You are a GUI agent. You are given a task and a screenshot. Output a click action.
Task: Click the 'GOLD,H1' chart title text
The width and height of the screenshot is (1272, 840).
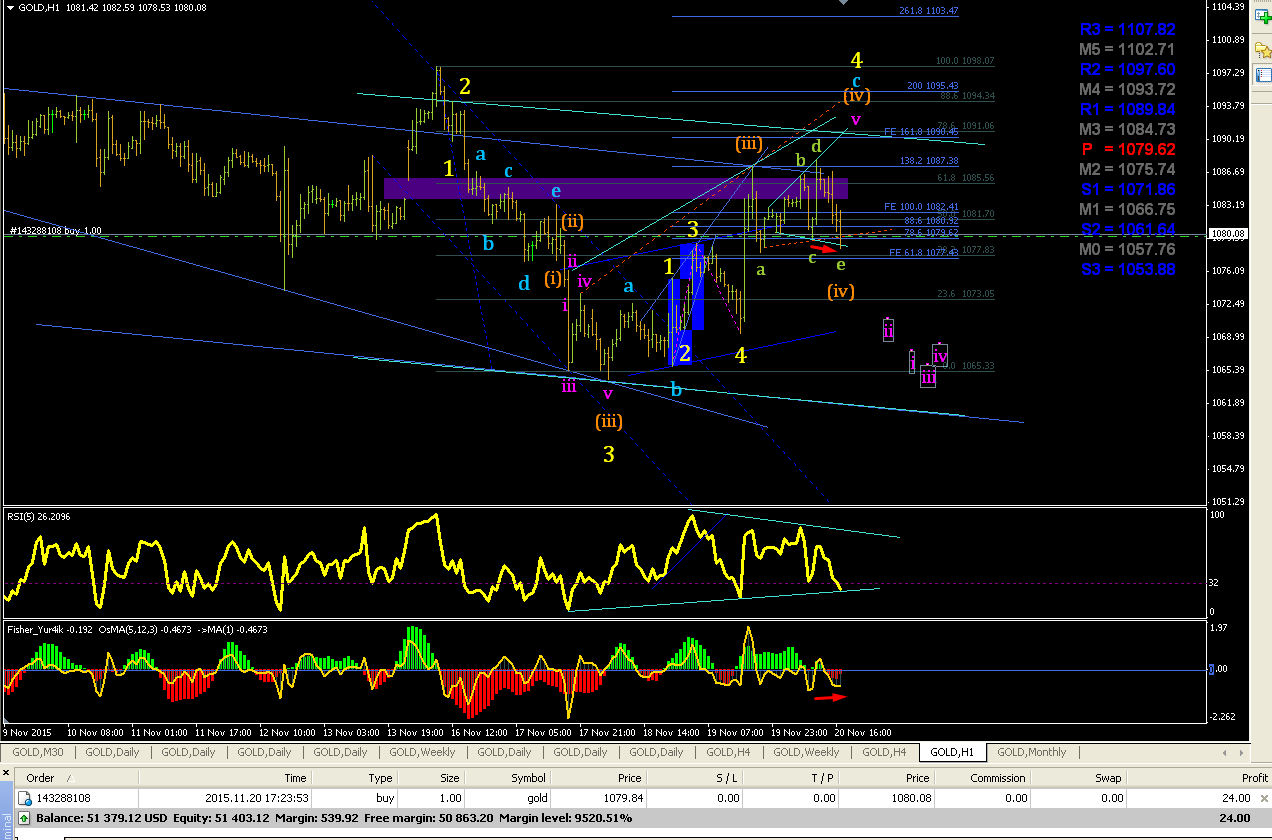tap(41, 7)
